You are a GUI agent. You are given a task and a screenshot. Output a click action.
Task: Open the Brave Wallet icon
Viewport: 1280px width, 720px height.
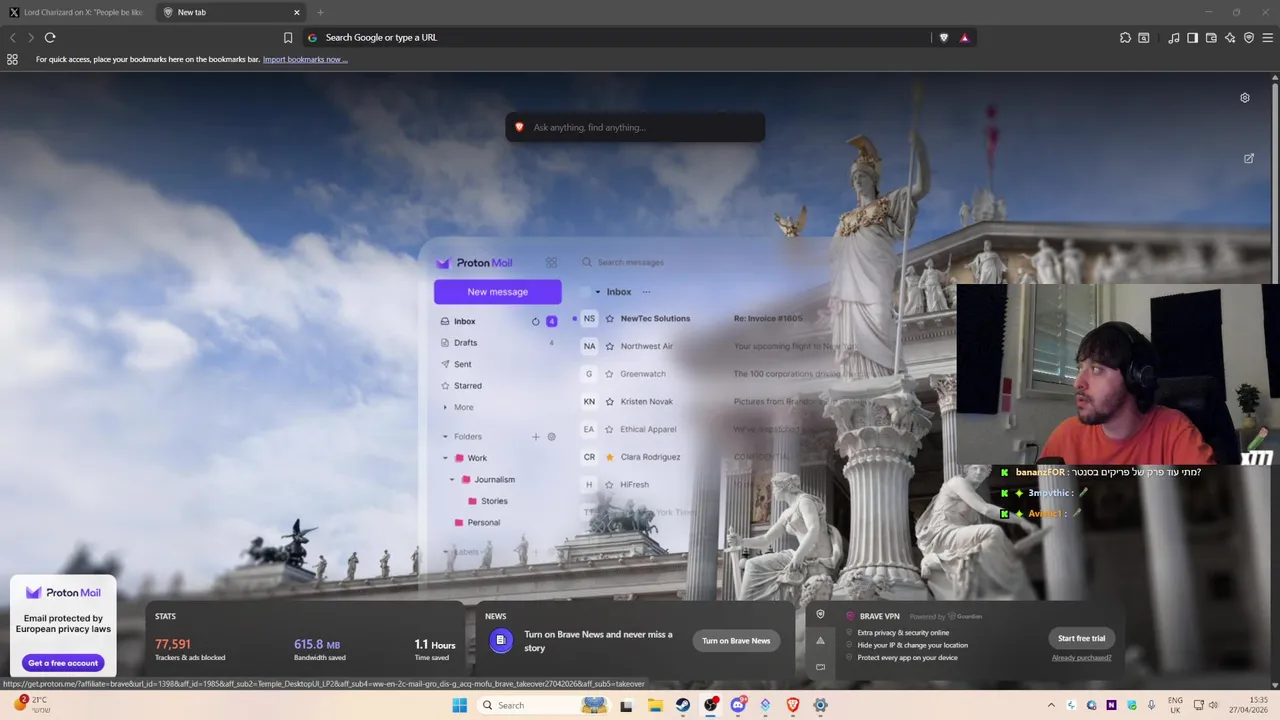tap(1211, 37)
